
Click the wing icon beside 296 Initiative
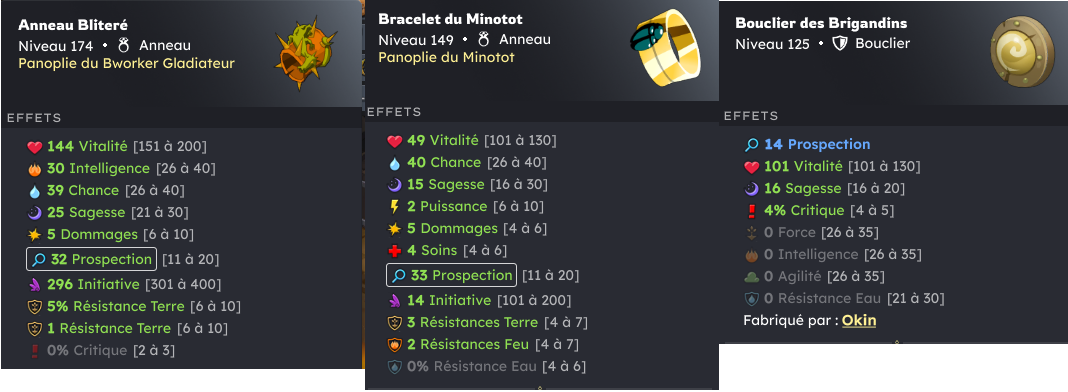(35, 284)
